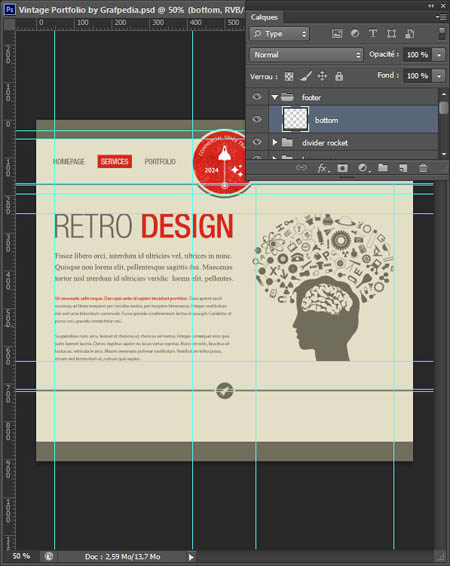The width and height of the screenshot is (450, 566).
Task: Open the Normal blend mode dropdown
Action: coord(306,55)
